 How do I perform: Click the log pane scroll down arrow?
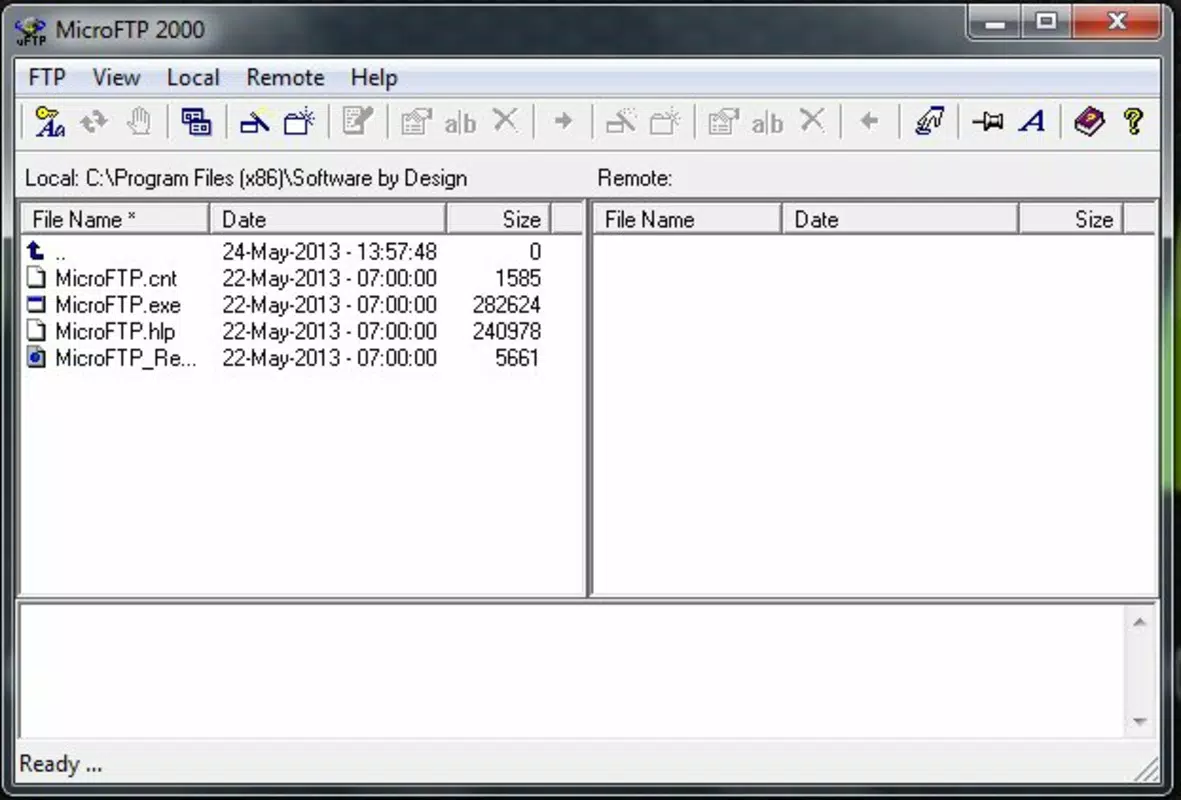[1139, 722]
